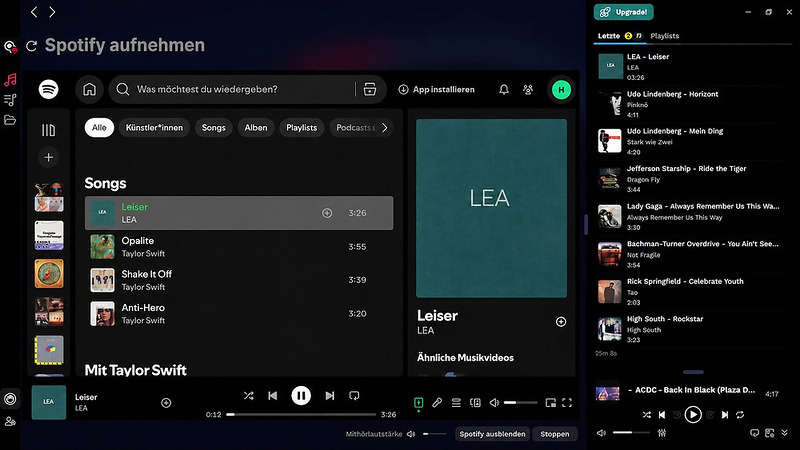Open the playlist sidebar icon
800x450 pixels.
10,100
